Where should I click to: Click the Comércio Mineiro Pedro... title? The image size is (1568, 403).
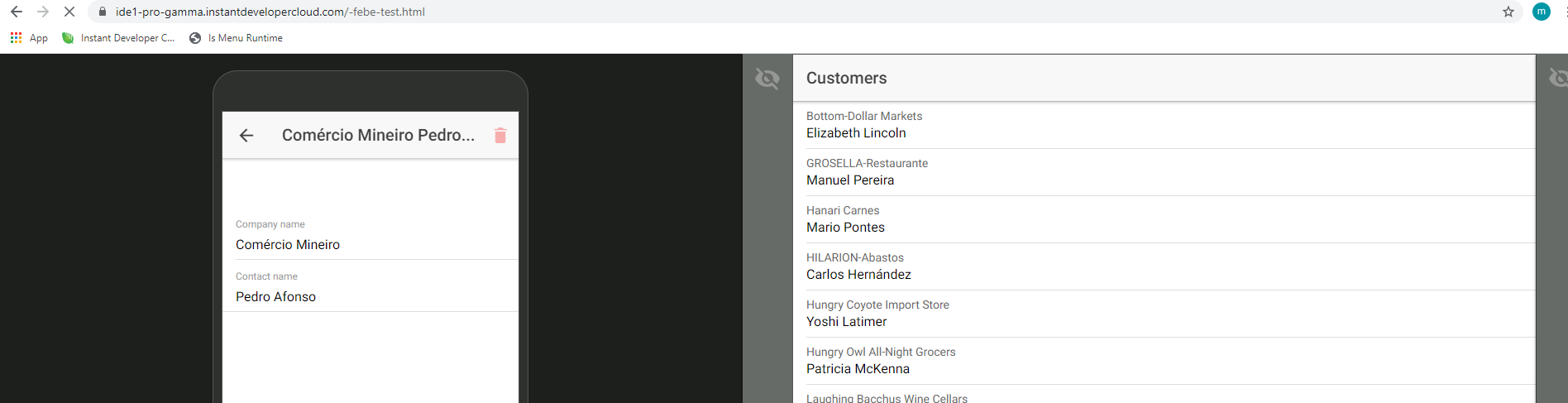coord(378,135)
